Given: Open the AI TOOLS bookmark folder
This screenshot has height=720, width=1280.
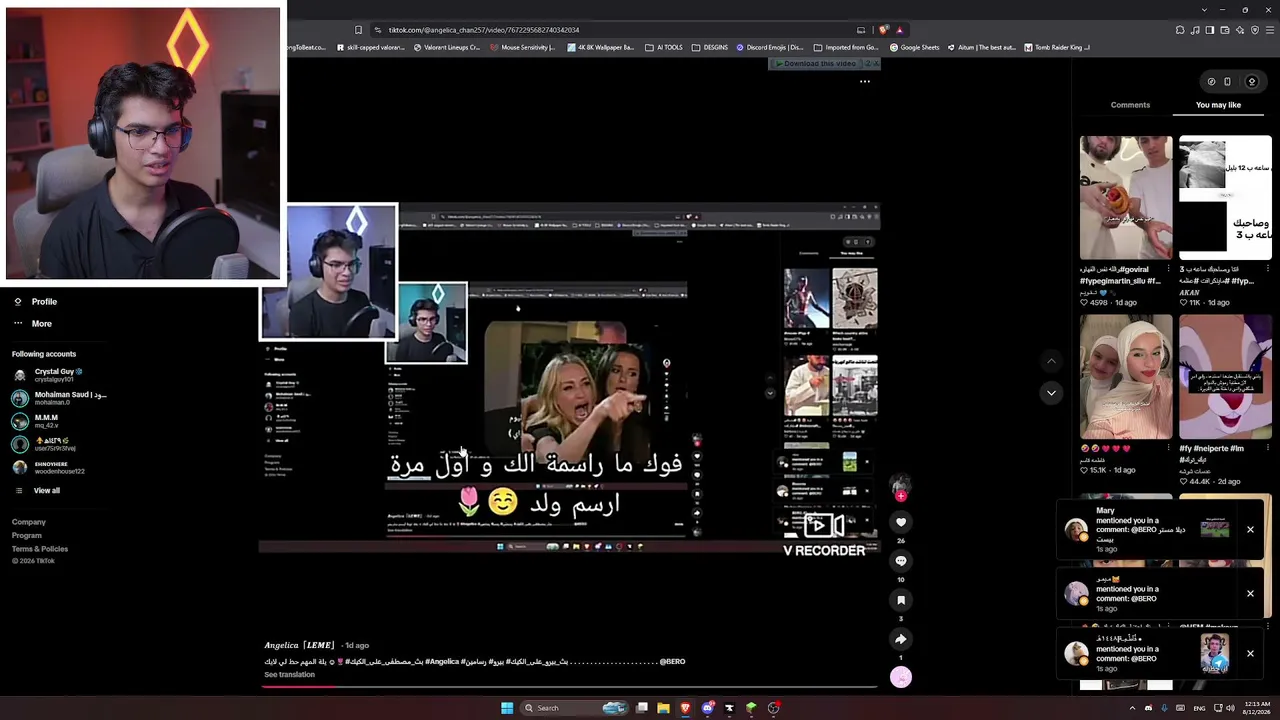Looking at the screenshot, I should [x=664, y=47].
